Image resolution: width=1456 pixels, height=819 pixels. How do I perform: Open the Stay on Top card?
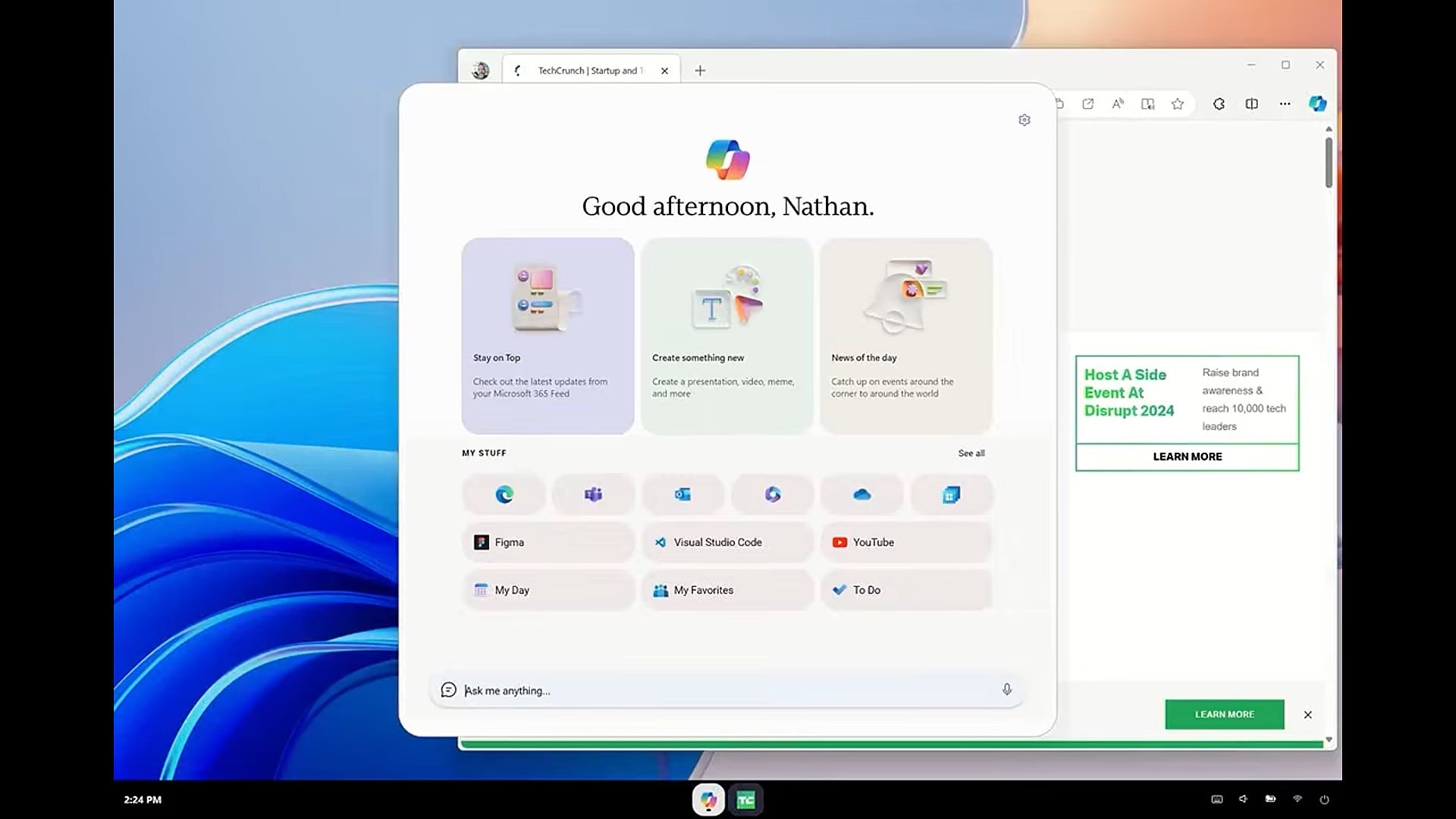pos(548,336)
